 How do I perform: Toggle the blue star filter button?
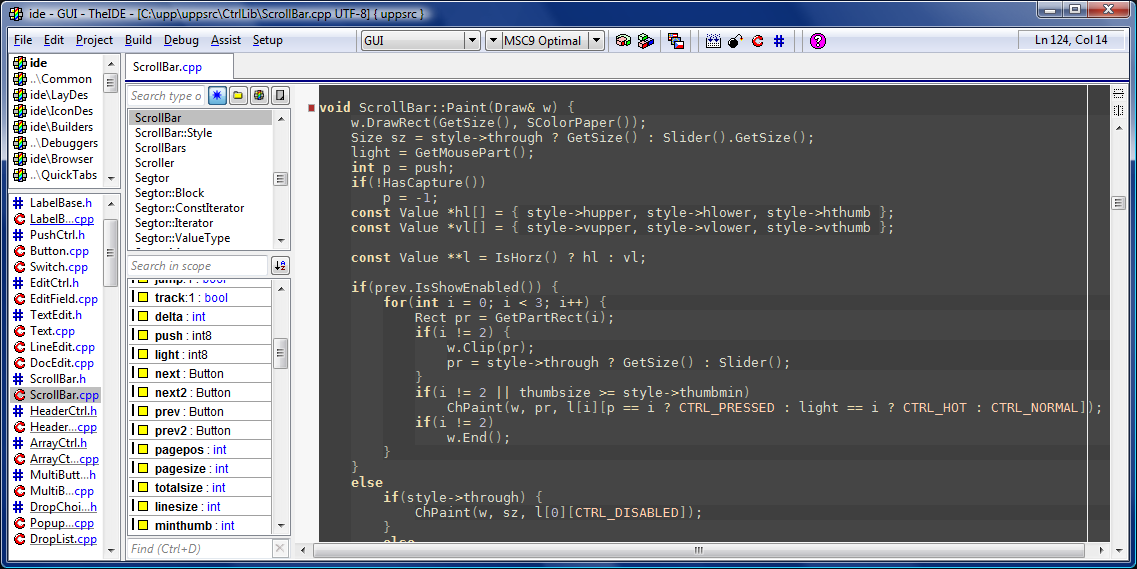click(x=217, y=96)
